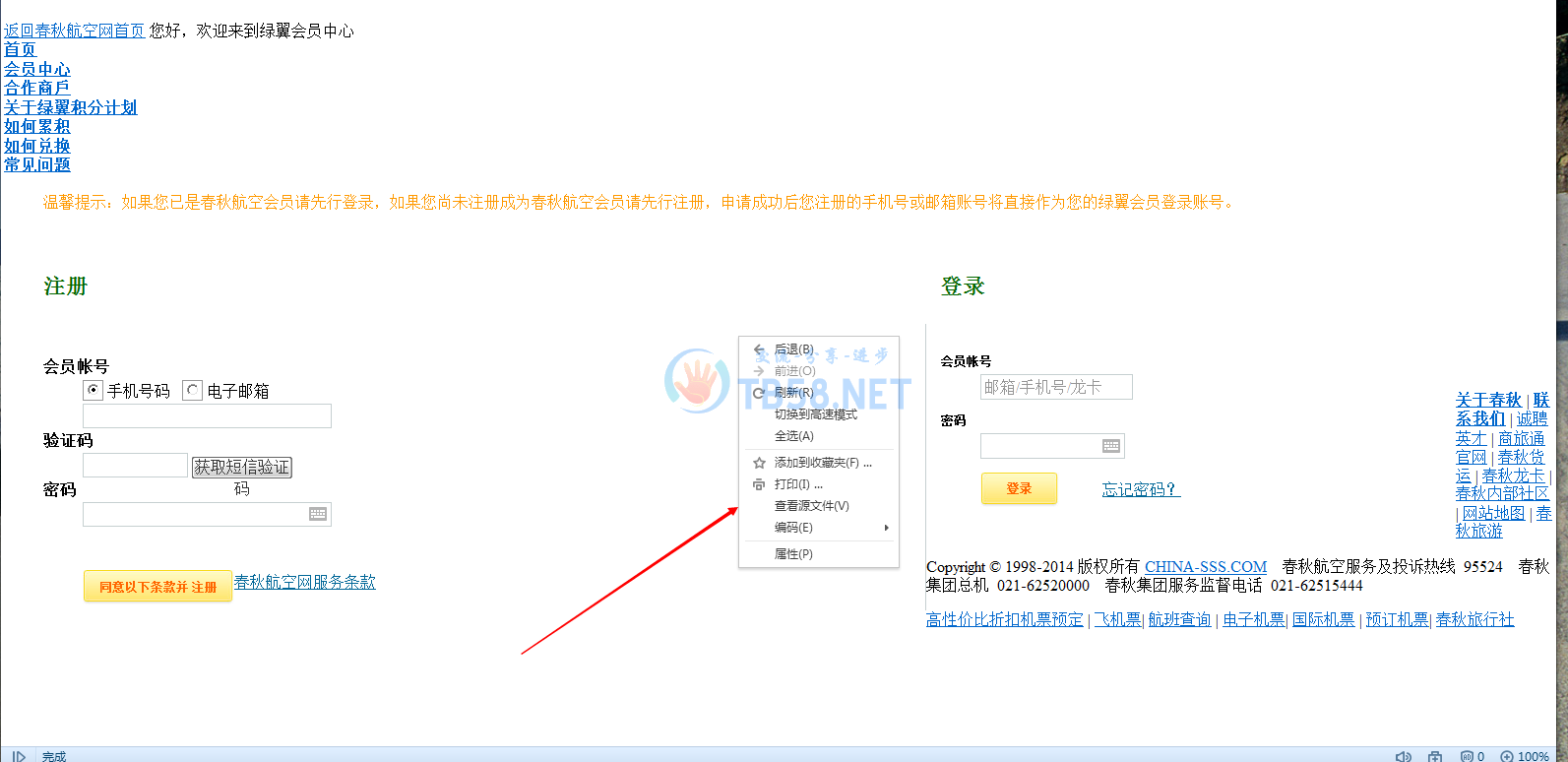
Task: Click the registration 密码 input field
Action: [x=207, y=514]
